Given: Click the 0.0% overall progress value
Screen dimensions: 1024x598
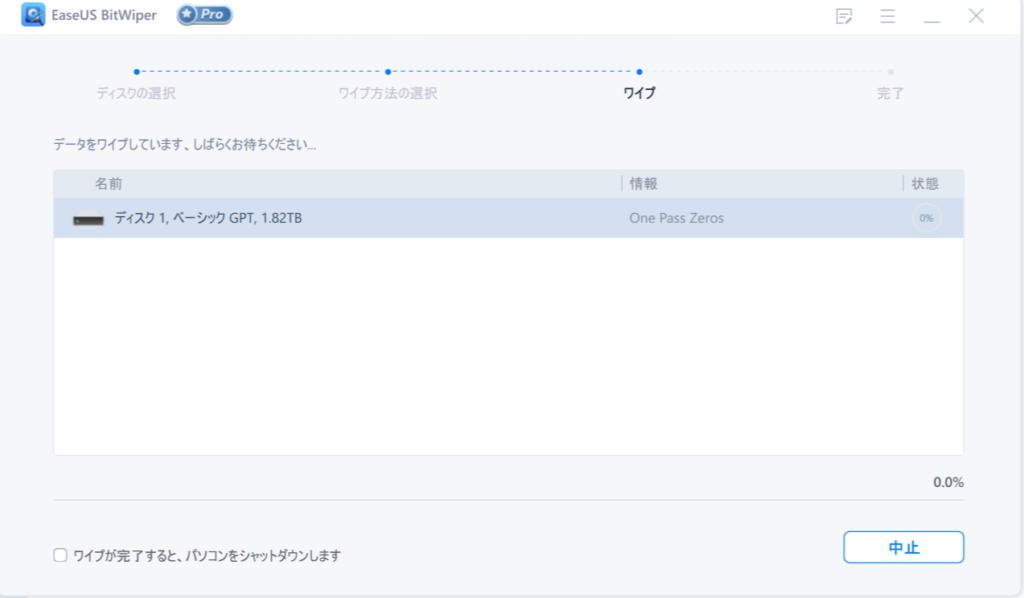Looking at the screenshot, I should 948,482.
